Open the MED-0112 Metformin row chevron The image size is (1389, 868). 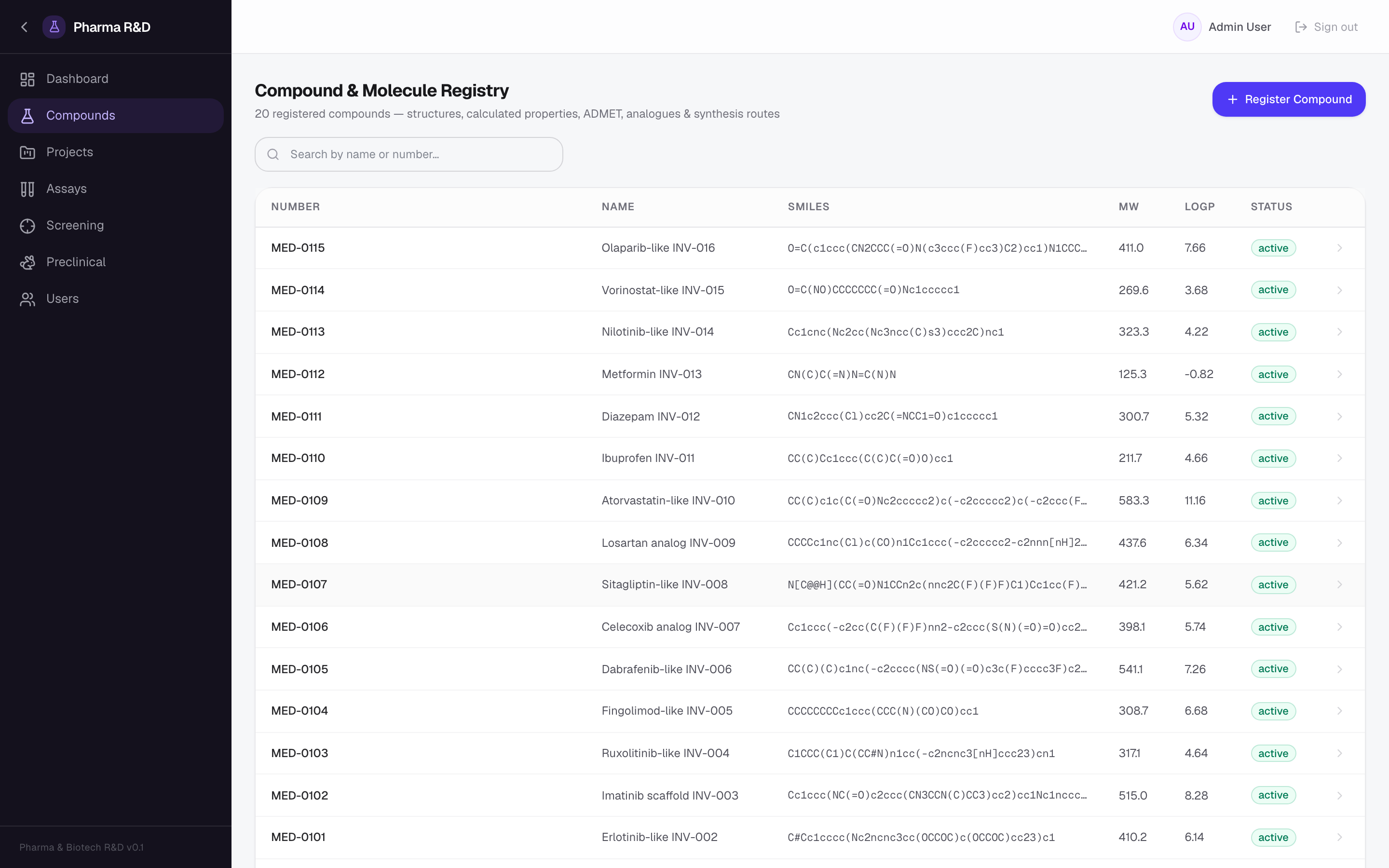(1340, 374)
